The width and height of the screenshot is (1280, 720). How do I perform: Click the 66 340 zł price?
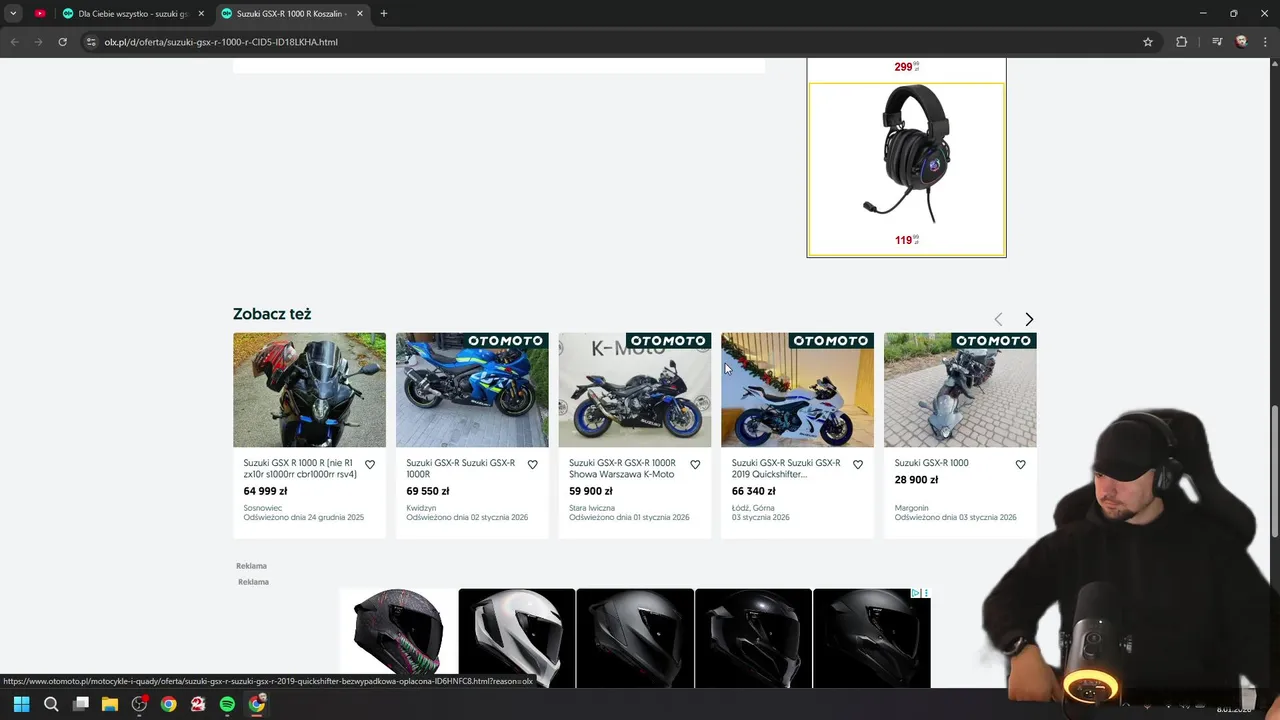[753, 491]
